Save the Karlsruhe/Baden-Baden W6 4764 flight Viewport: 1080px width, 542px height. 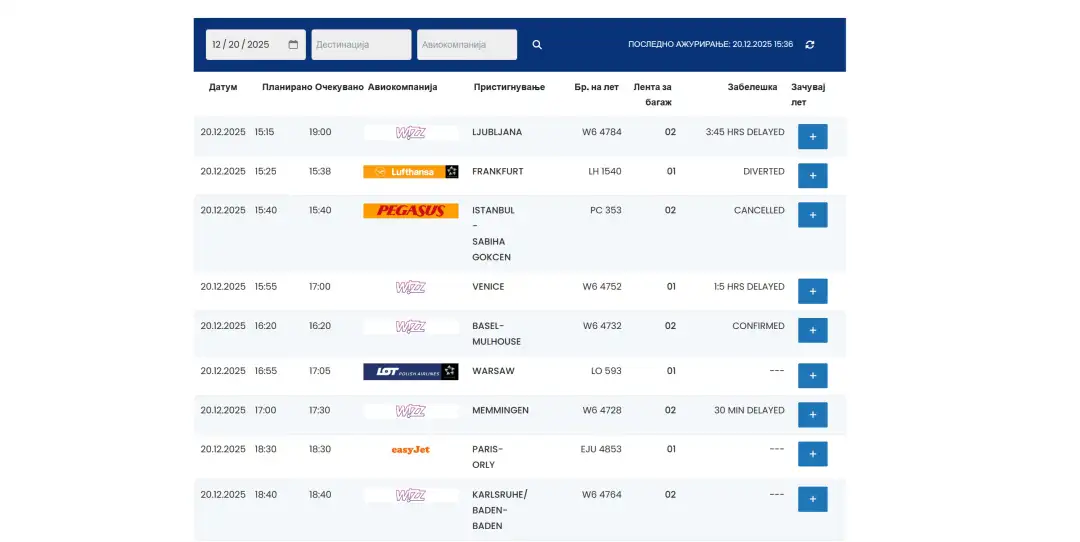coord(812,499)
